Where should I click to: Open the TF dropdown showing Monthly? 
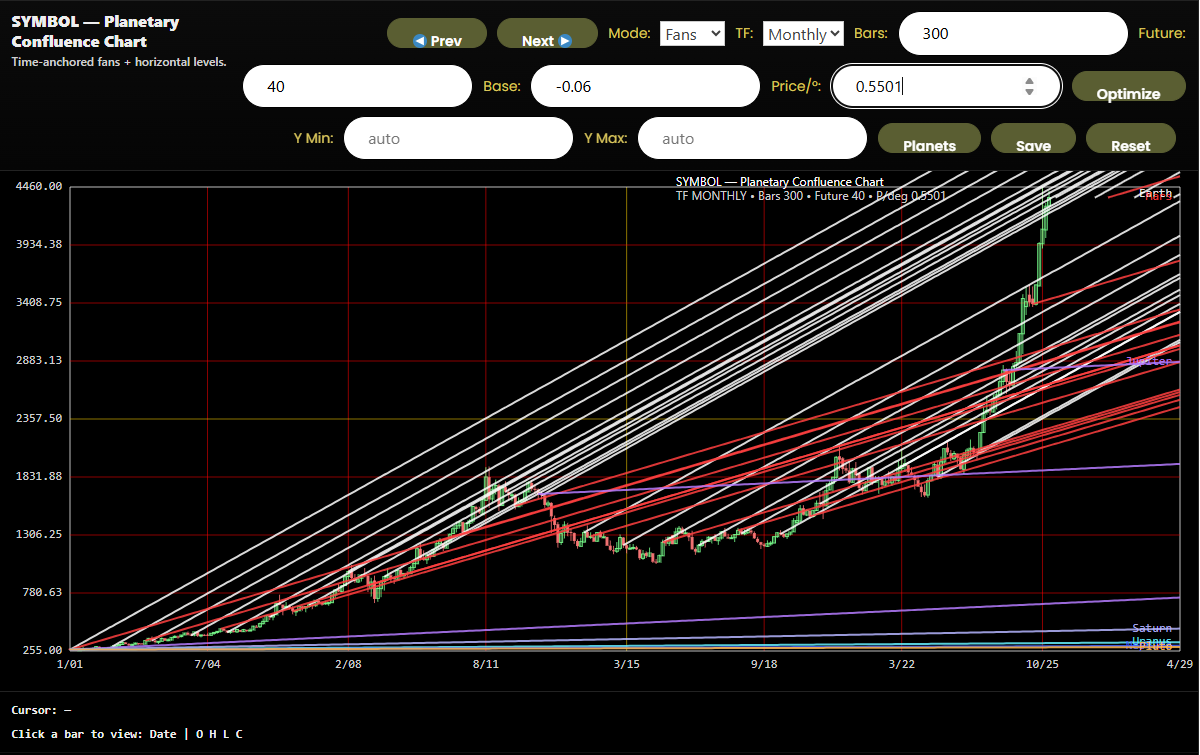(803, 34)
